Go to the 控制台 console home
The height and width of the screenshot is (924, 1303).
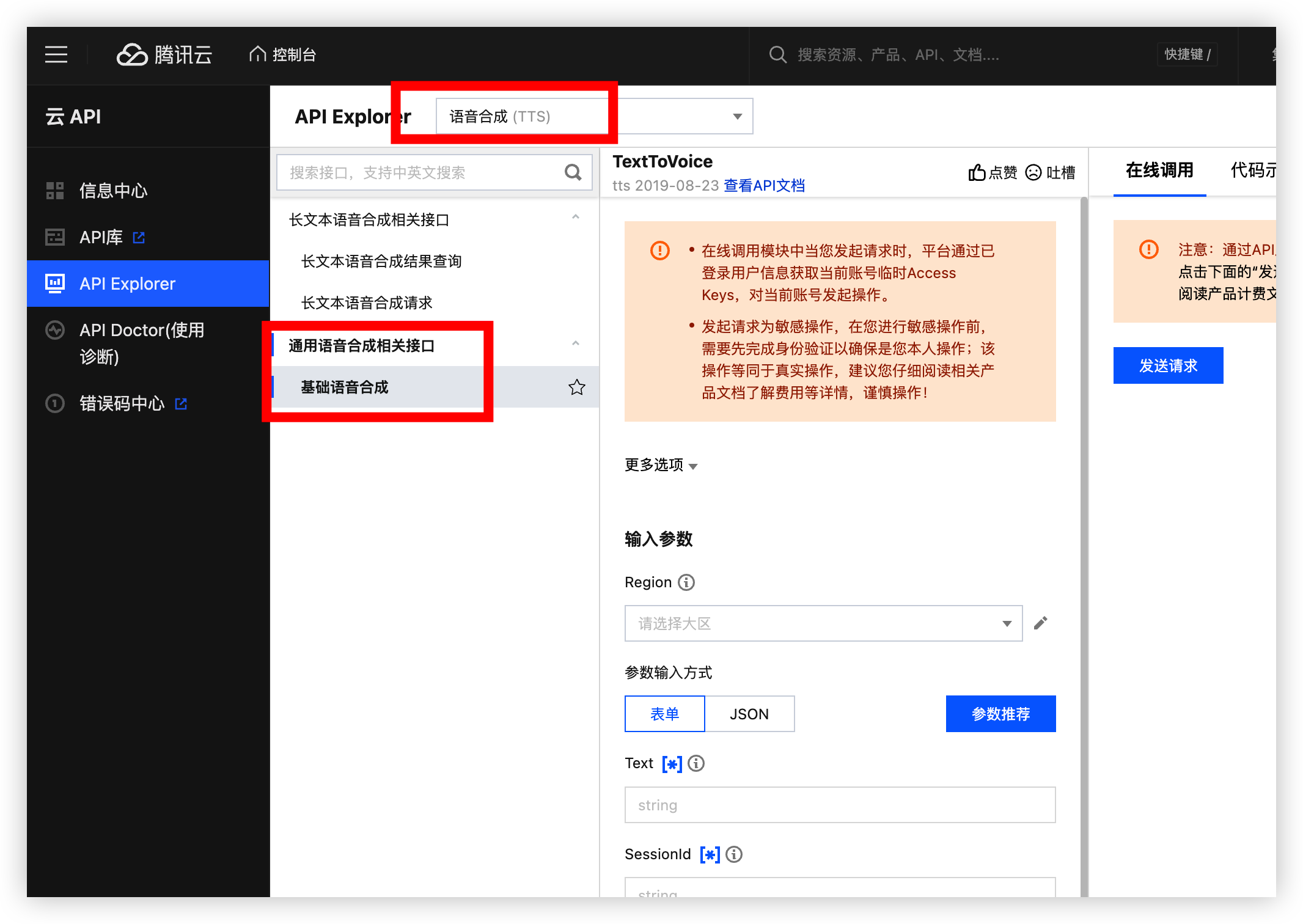coord(282,54)
